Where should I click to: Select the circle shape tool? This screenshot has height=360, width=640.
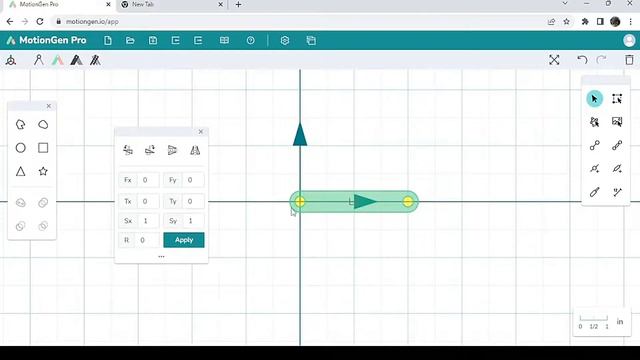20,148
